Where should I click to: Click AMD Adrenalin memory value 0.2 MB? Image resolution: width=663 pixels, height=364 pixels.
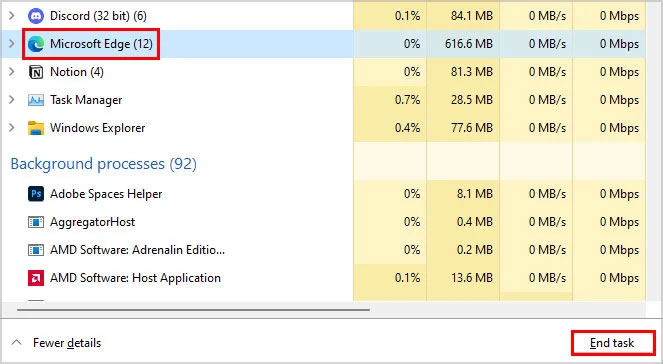coord(475,250)
